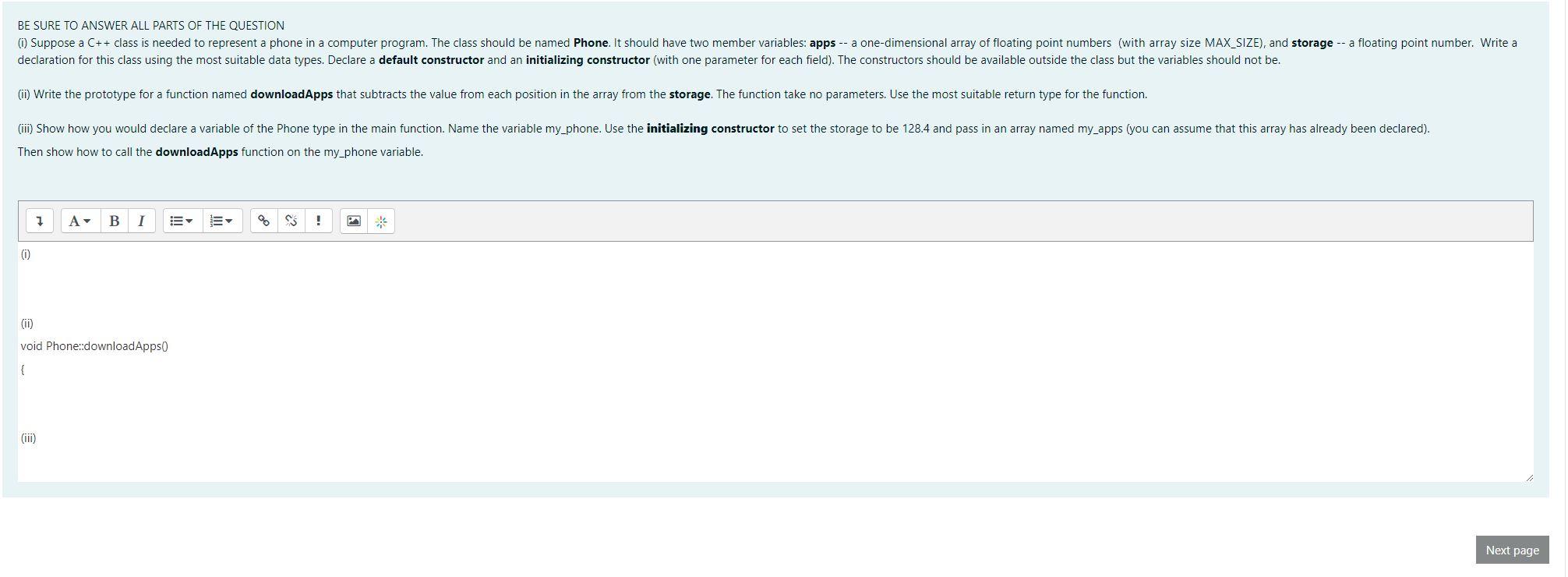The width and height of the screenshot is (1568, 577).
Task: Toggle italic formatting
Action: (x=141, y=221)
